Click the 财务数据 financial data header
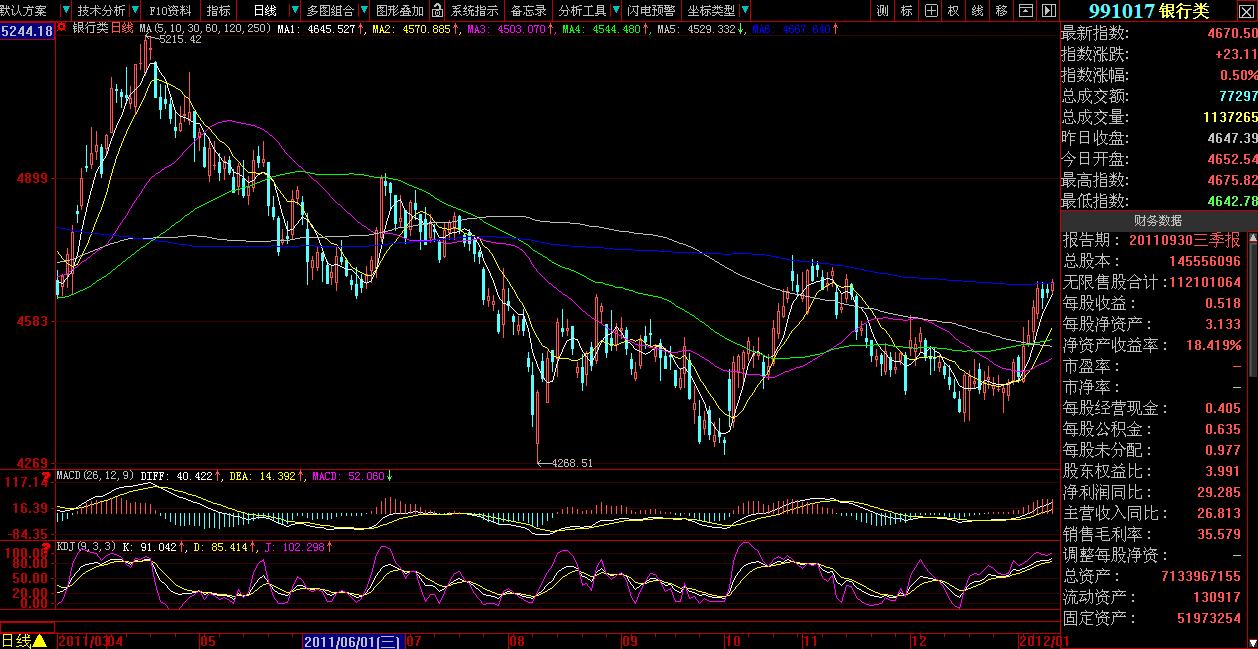The height and width of the screenshot is (649, 1258). point(1157,220)
